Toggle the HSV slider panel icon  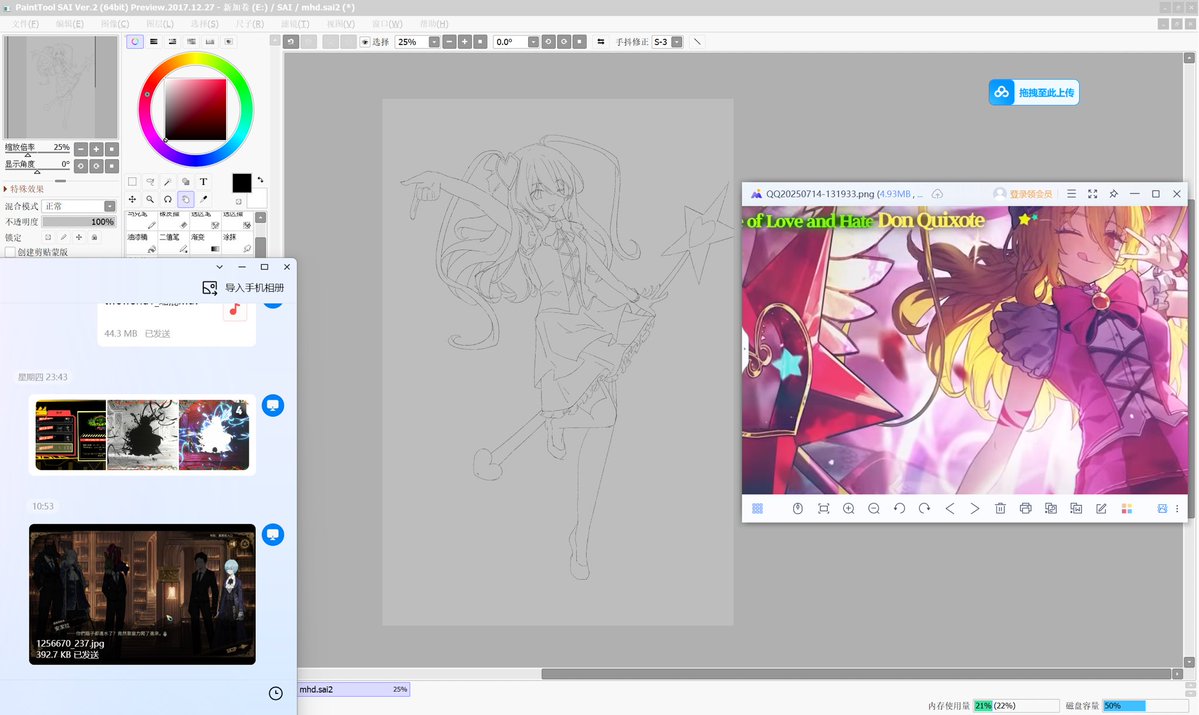[172, 42]
